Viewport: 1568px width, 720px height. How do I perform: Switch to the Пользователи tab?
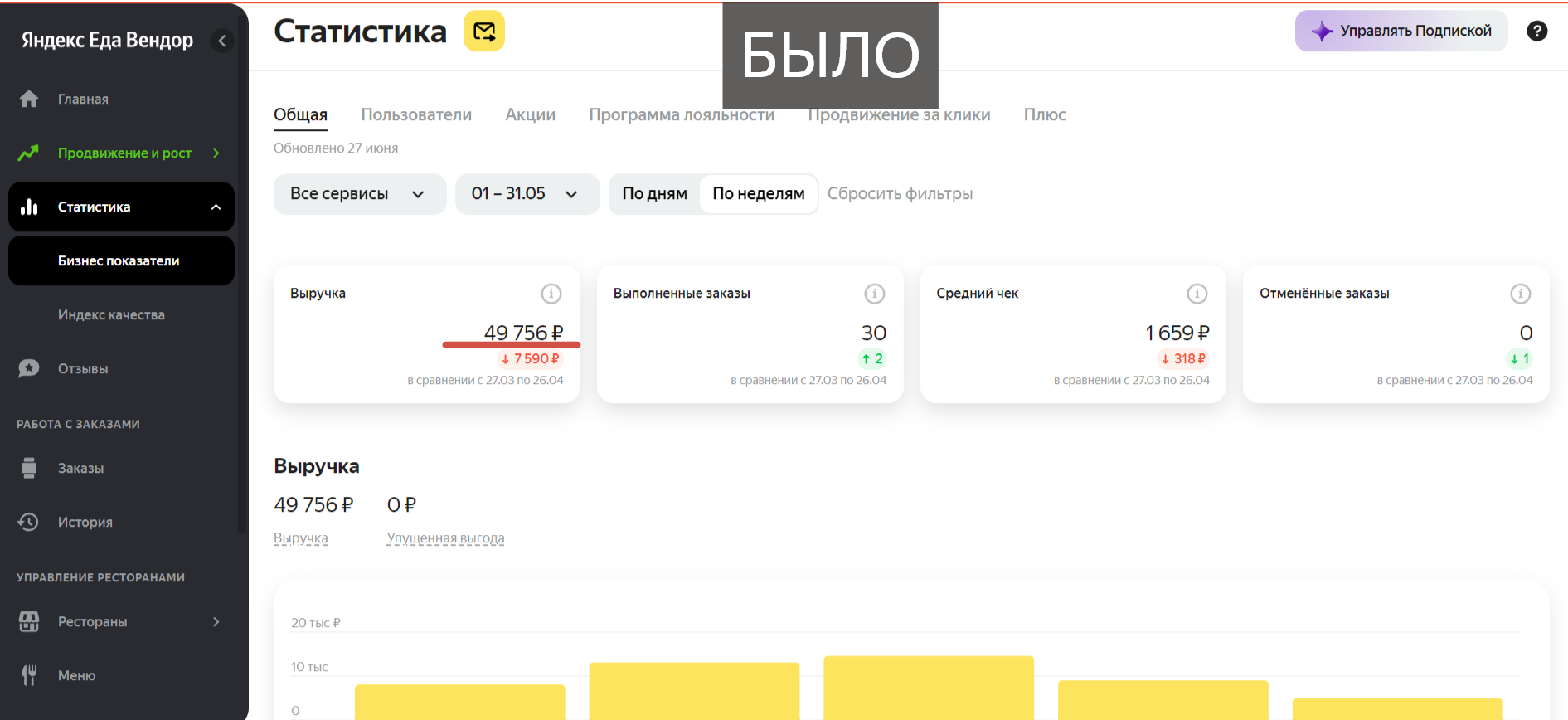416,114
